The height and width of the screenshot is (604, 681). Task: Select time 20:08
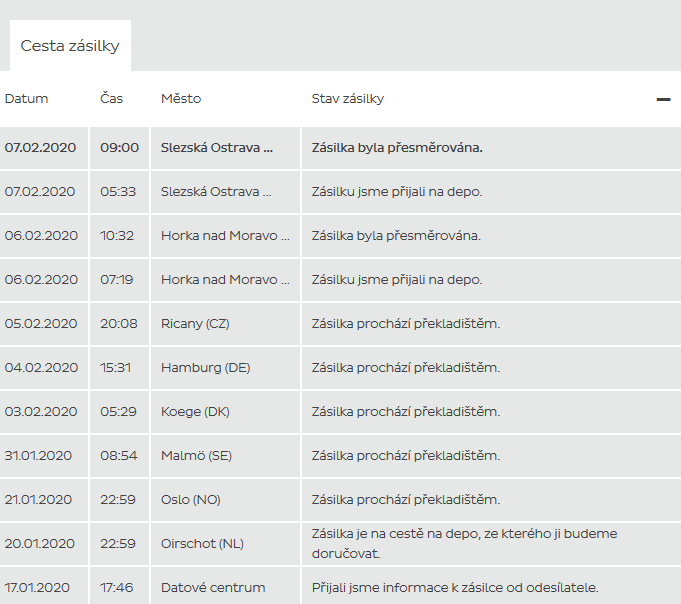point(119,324)
